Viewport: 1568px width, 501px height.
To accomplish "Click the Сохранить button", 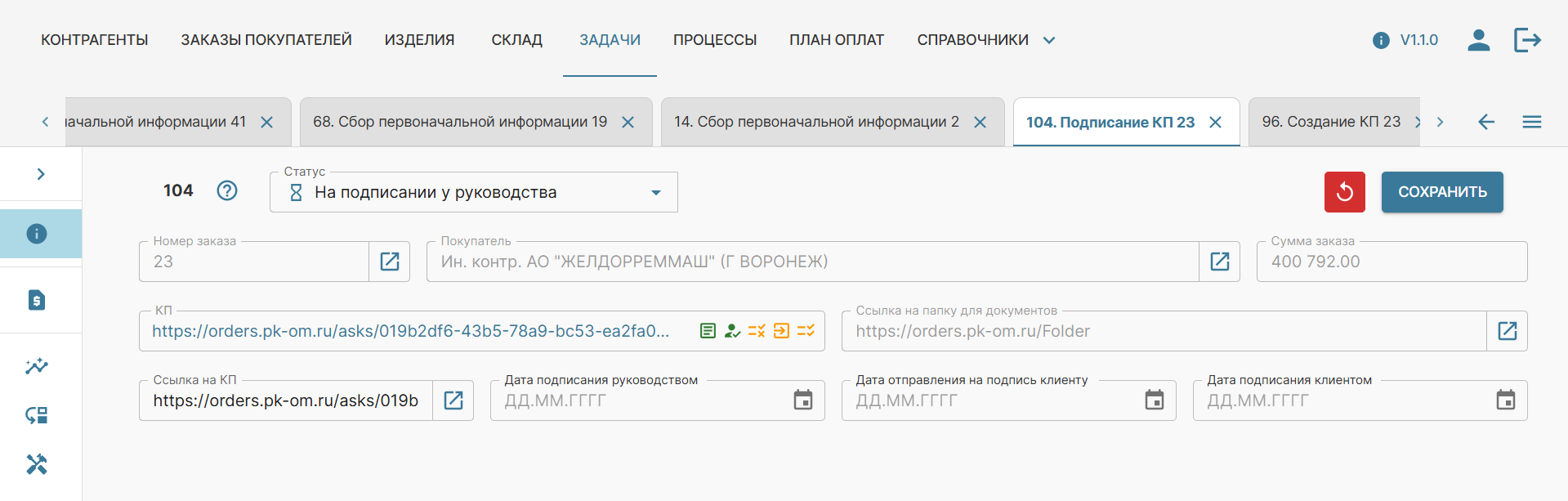I will pyautogui.click(x=1442, y=192).
